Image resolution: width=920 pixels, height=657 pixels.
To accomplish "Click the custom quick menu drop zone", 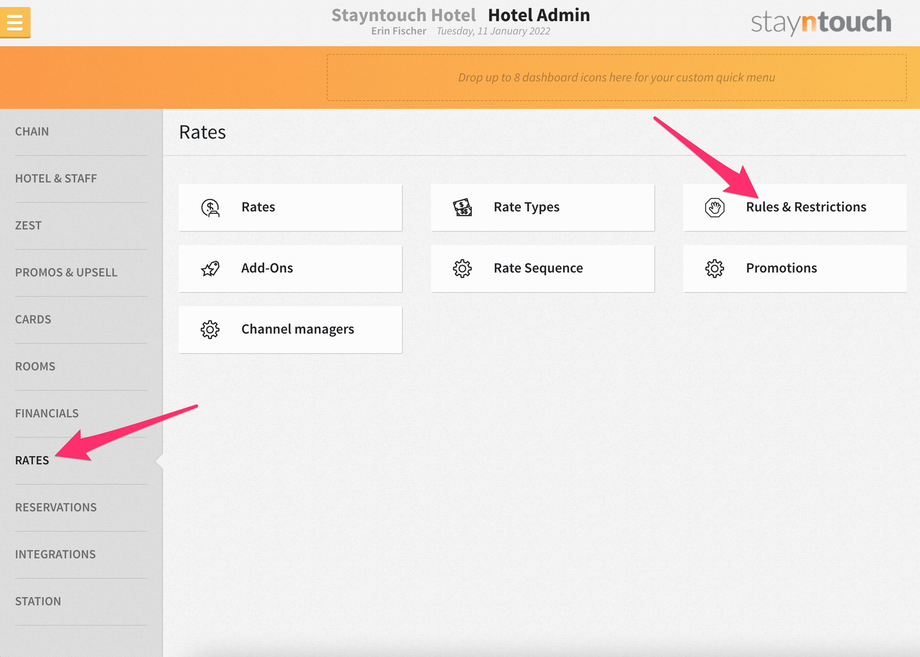I will [x=617, y=77].
